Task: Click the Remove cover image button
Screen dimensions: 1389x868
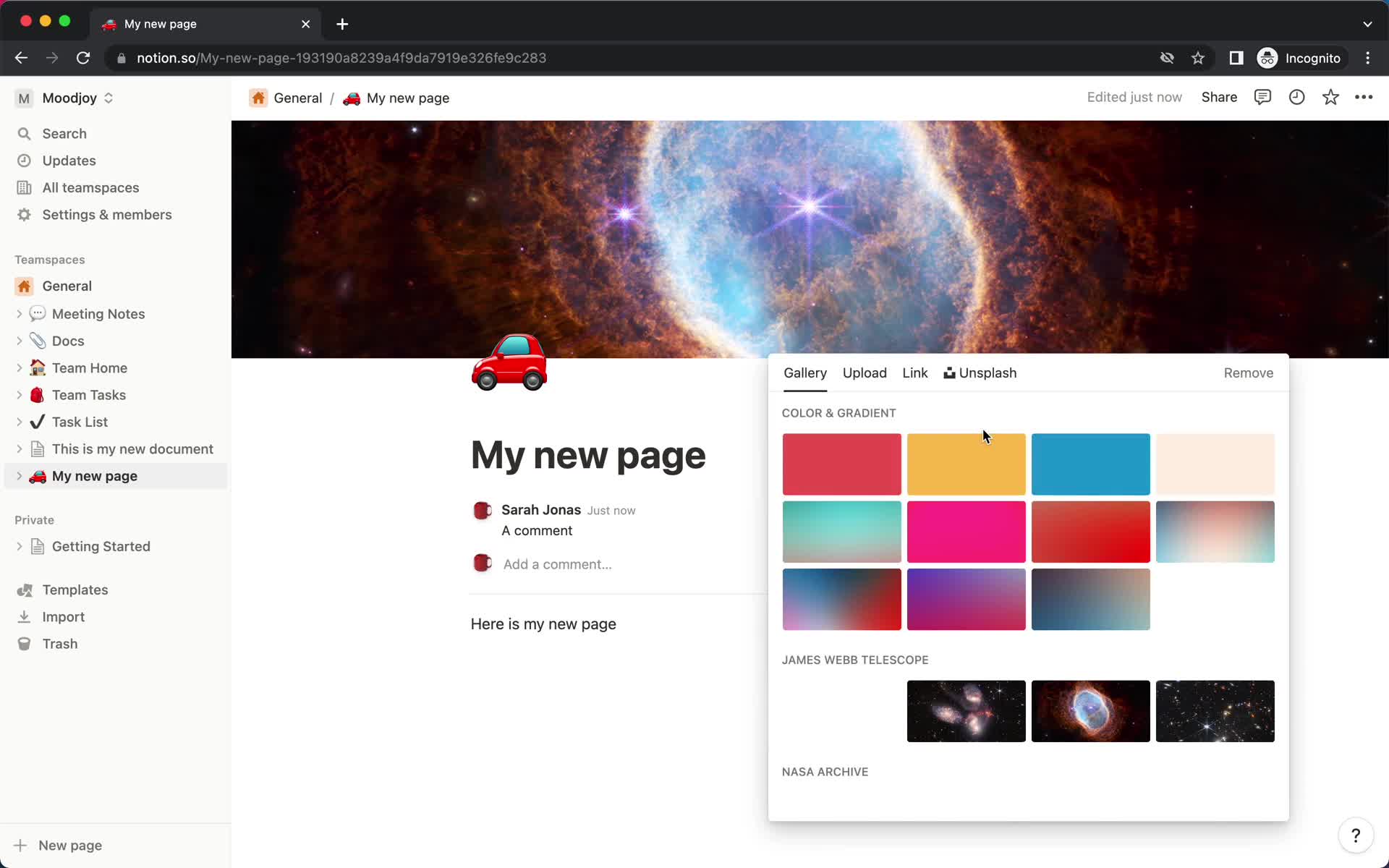Action: click(1248, 372)
